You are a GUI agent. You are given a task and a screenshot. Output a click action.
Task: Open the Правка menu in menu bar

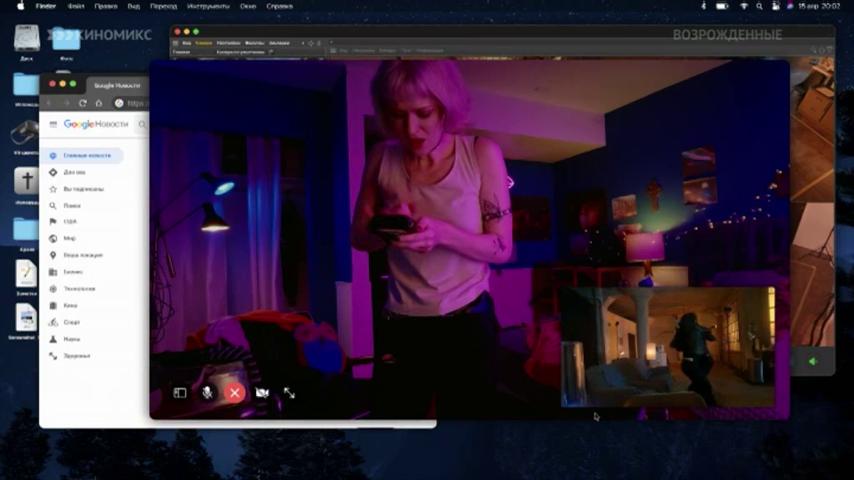(106, 7)
